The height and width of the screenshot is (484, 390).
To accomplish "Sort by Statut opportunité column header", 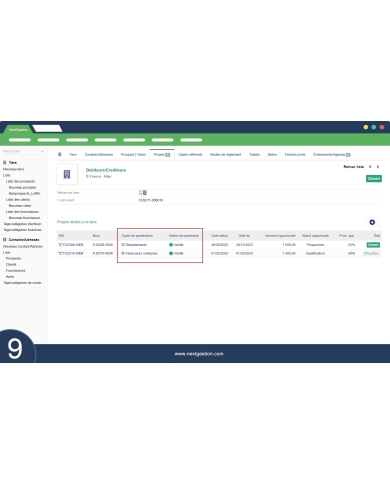I will [315, 236].
